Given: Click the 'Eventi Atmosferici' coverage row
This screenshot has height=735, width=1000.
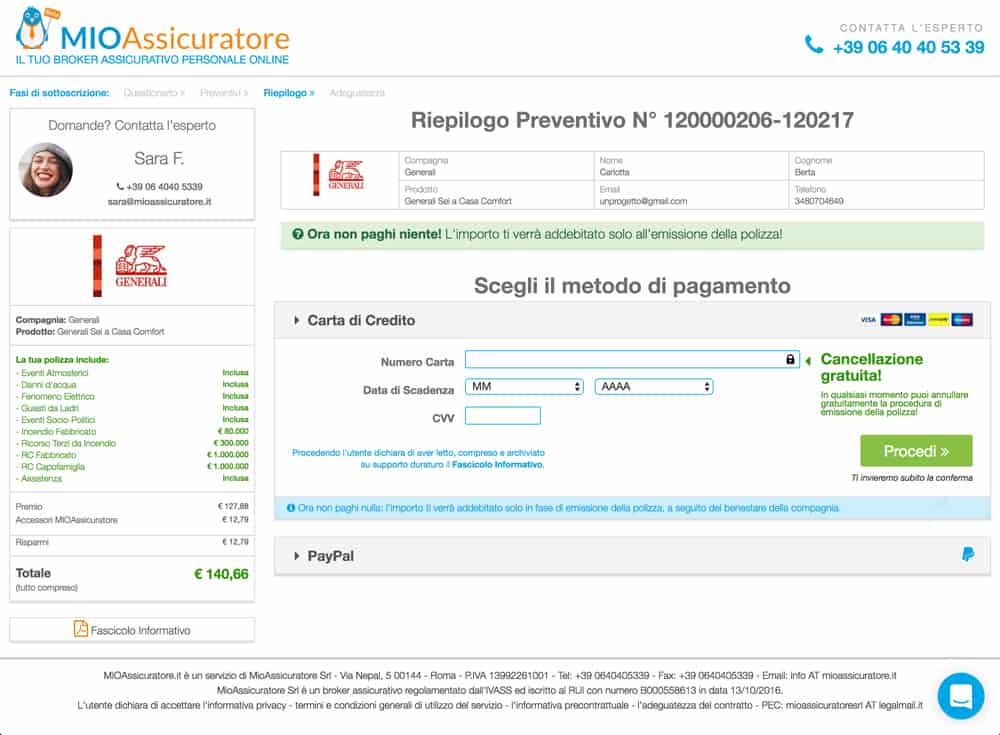Looking at the screenshot, I should pyautogui.click(x=132, y=373).
